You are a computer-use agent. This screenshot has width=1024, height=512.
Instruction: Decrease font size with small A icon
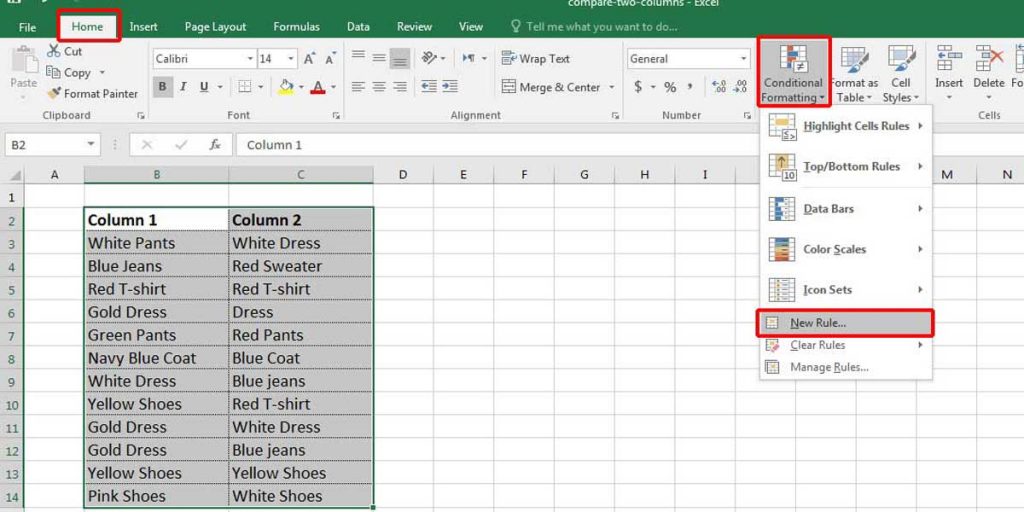coord(330,59)
